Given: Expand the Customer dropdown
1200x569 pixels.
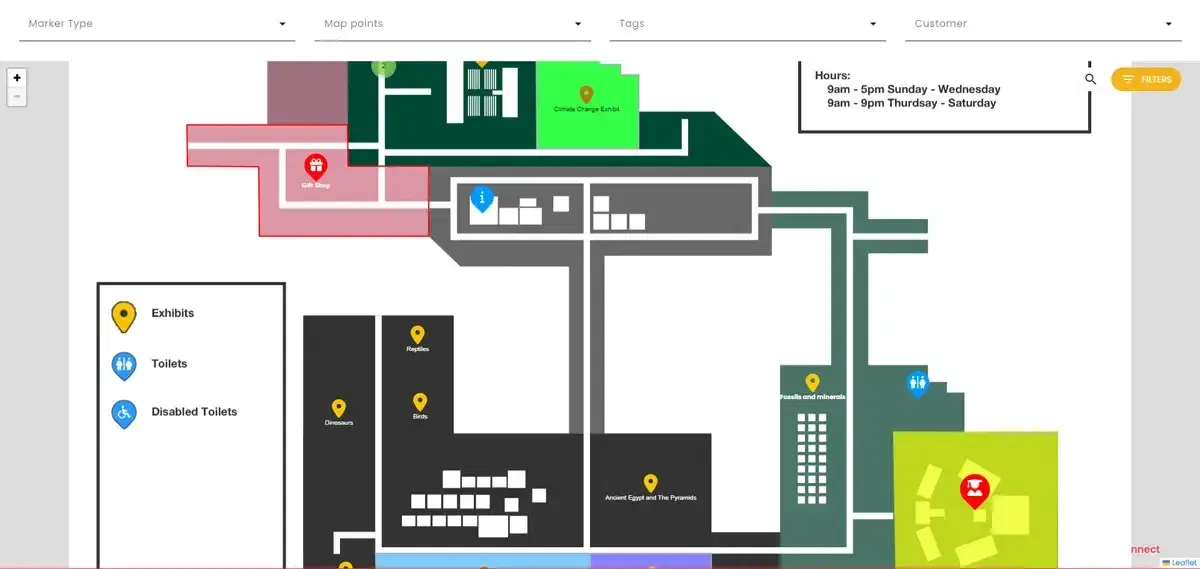Looking at the screenshot, I should tap(1042, 23).
